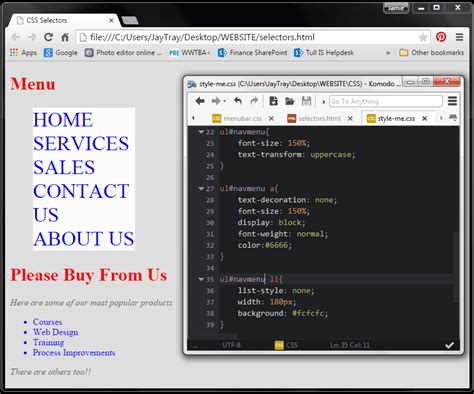Open the Web Design product link
474x394 pixels.
56,332
